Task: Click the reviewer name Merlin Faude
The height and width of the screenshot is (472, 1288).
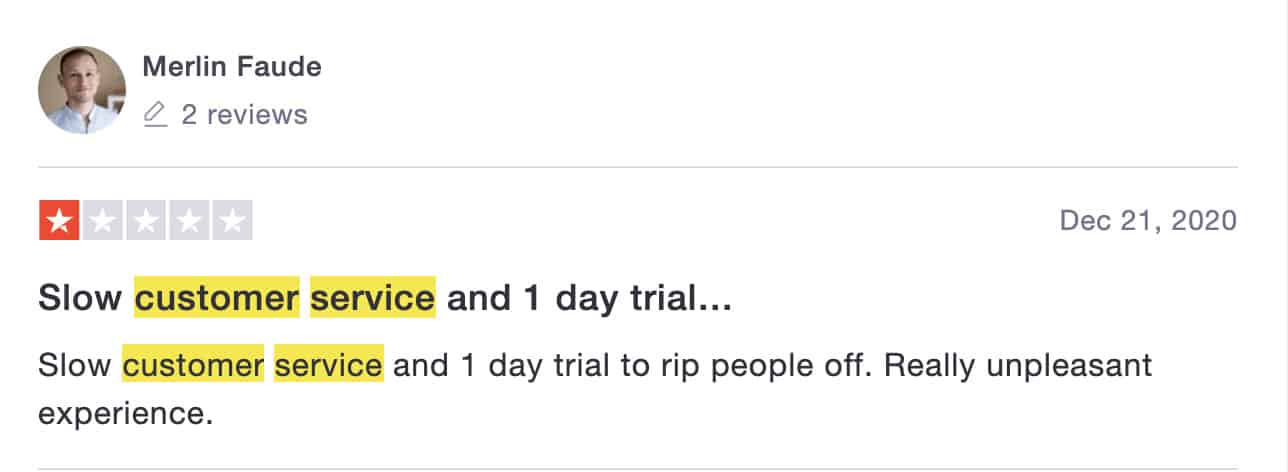Action: click(x=232, y=67)
